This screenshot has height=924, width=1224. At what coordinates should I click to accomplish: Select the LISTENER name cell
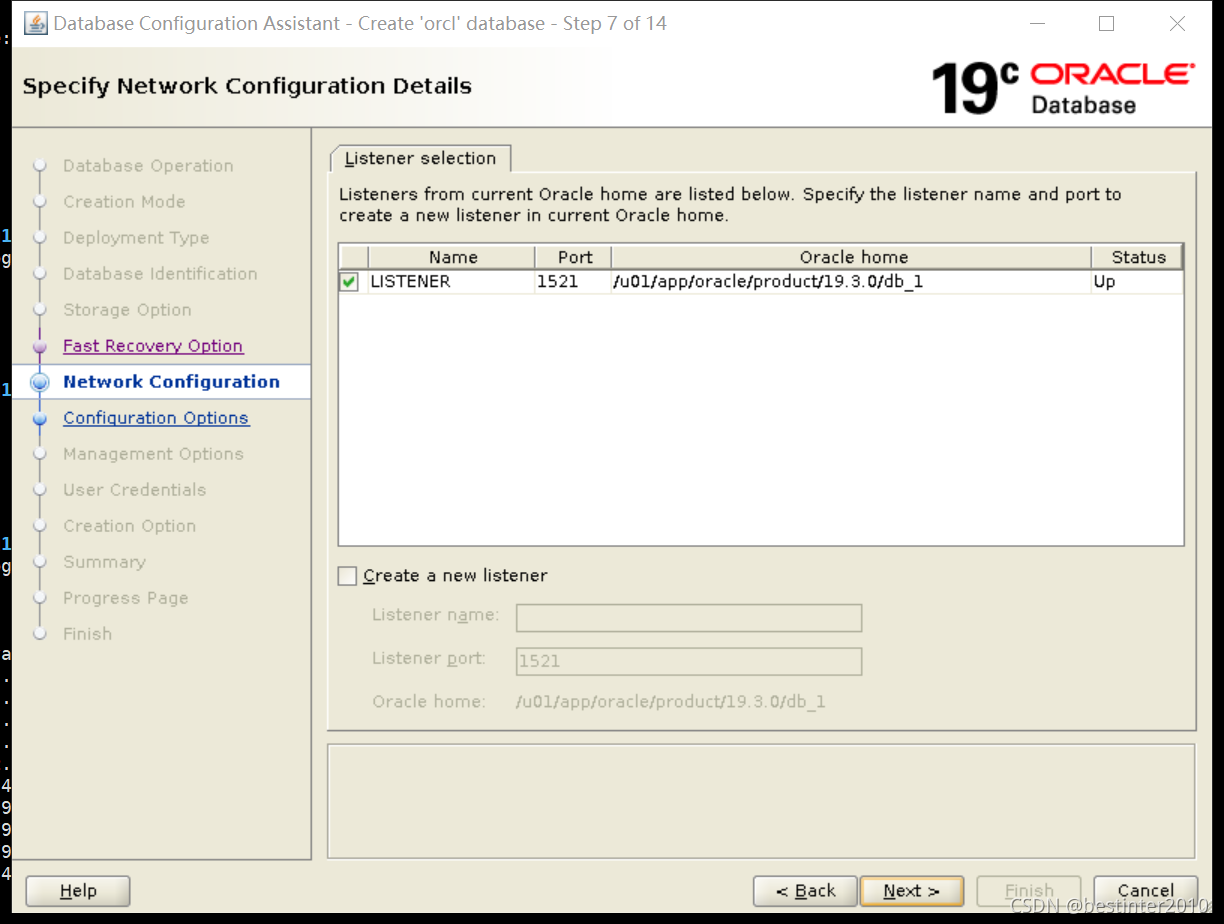(451, 282)
